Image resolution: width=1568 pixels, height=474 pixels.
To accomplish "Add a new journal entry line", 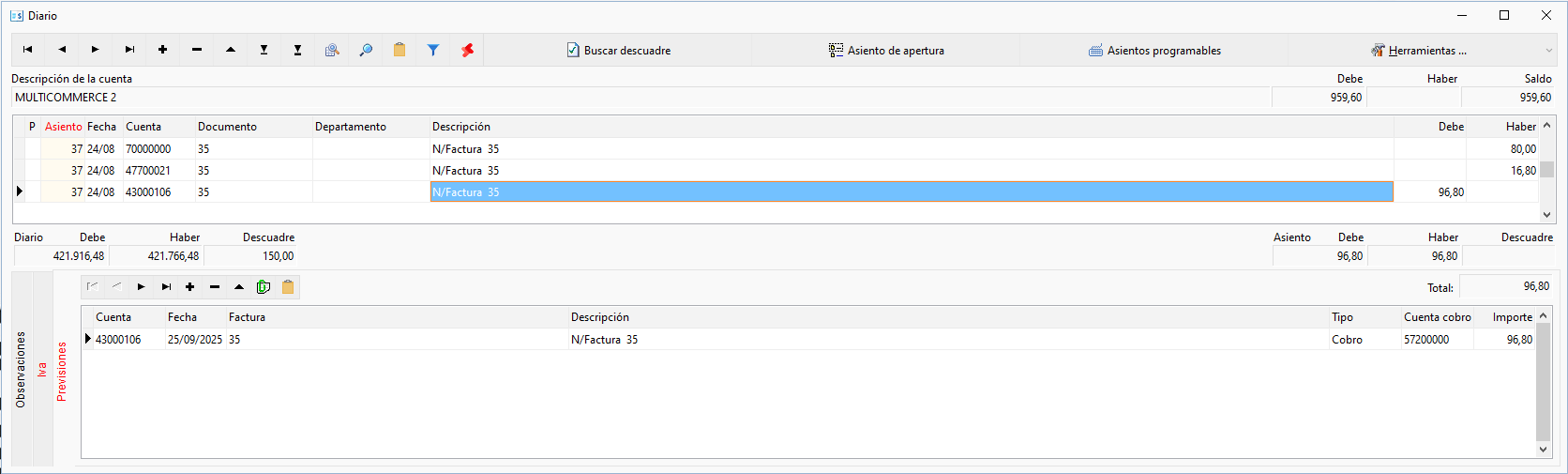I will click(x=163, y=50).
